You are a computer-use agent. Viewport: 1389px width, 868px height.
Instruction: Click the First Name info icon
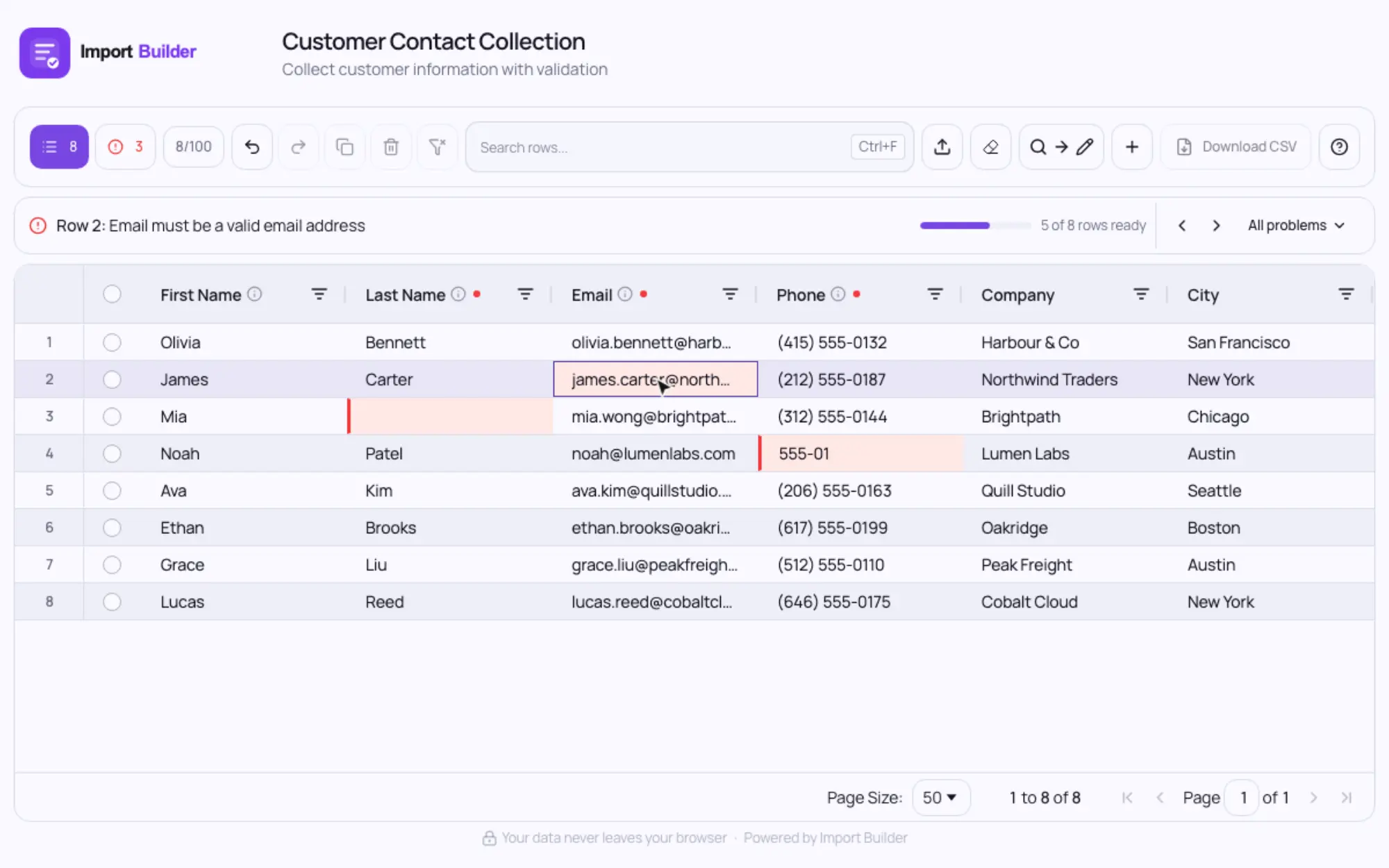(x=255, y=294)
